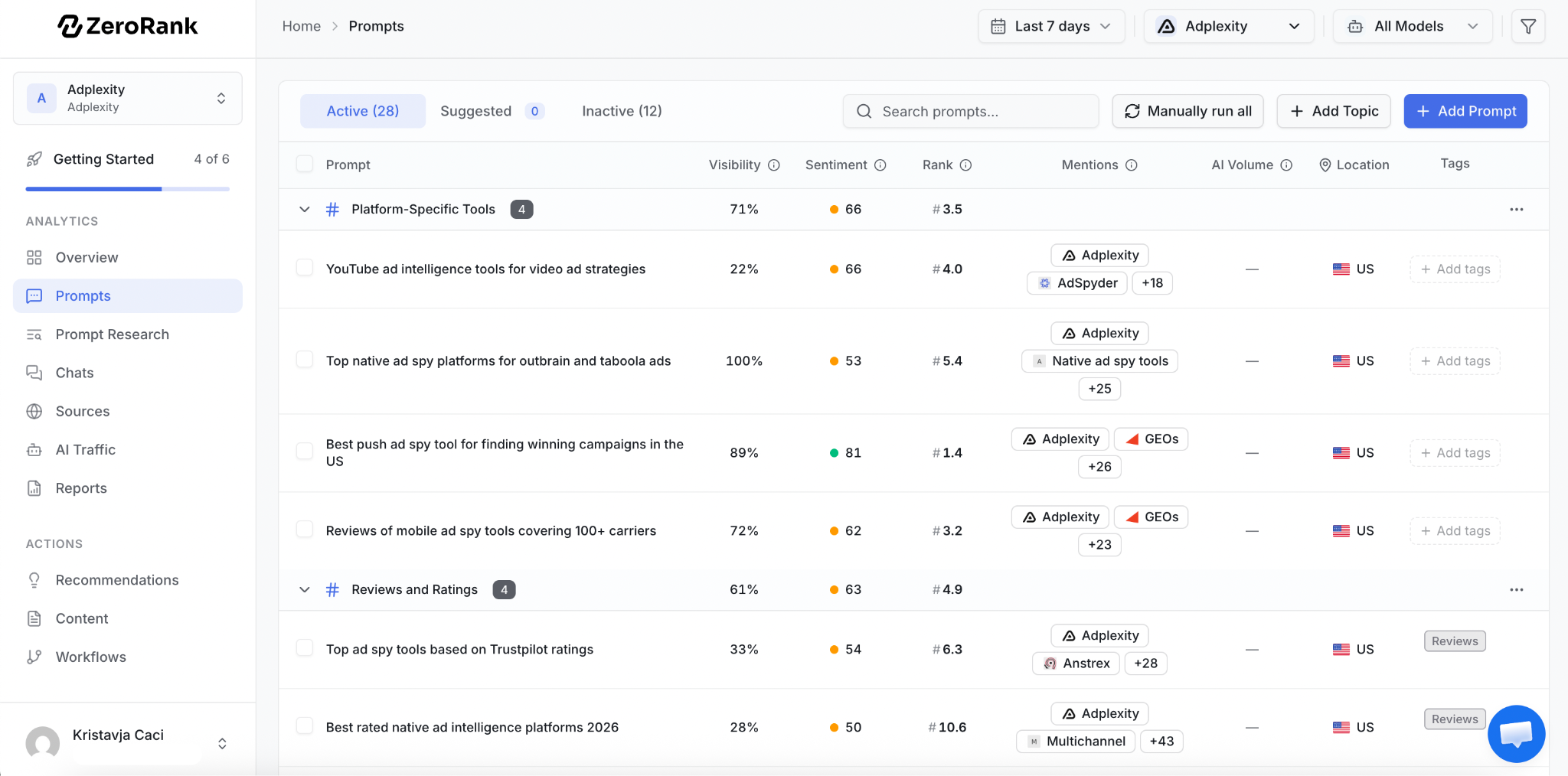Click the Add Prompt button
This screenshot has width=1568, height=776.
[x=1465, y=112]
